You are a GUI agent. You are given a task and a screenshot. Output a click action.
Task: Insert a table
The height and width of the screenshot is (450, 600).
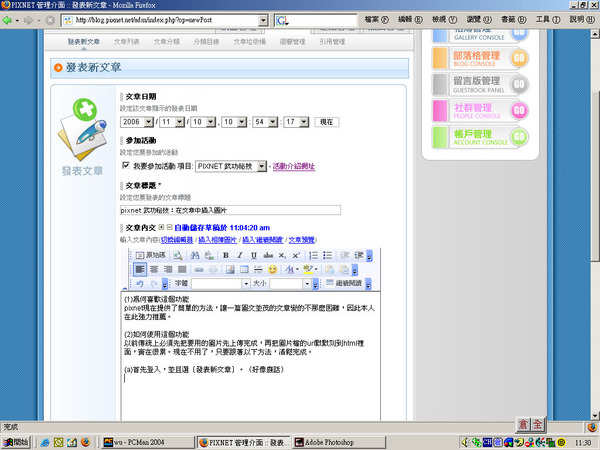pos(244,270)
